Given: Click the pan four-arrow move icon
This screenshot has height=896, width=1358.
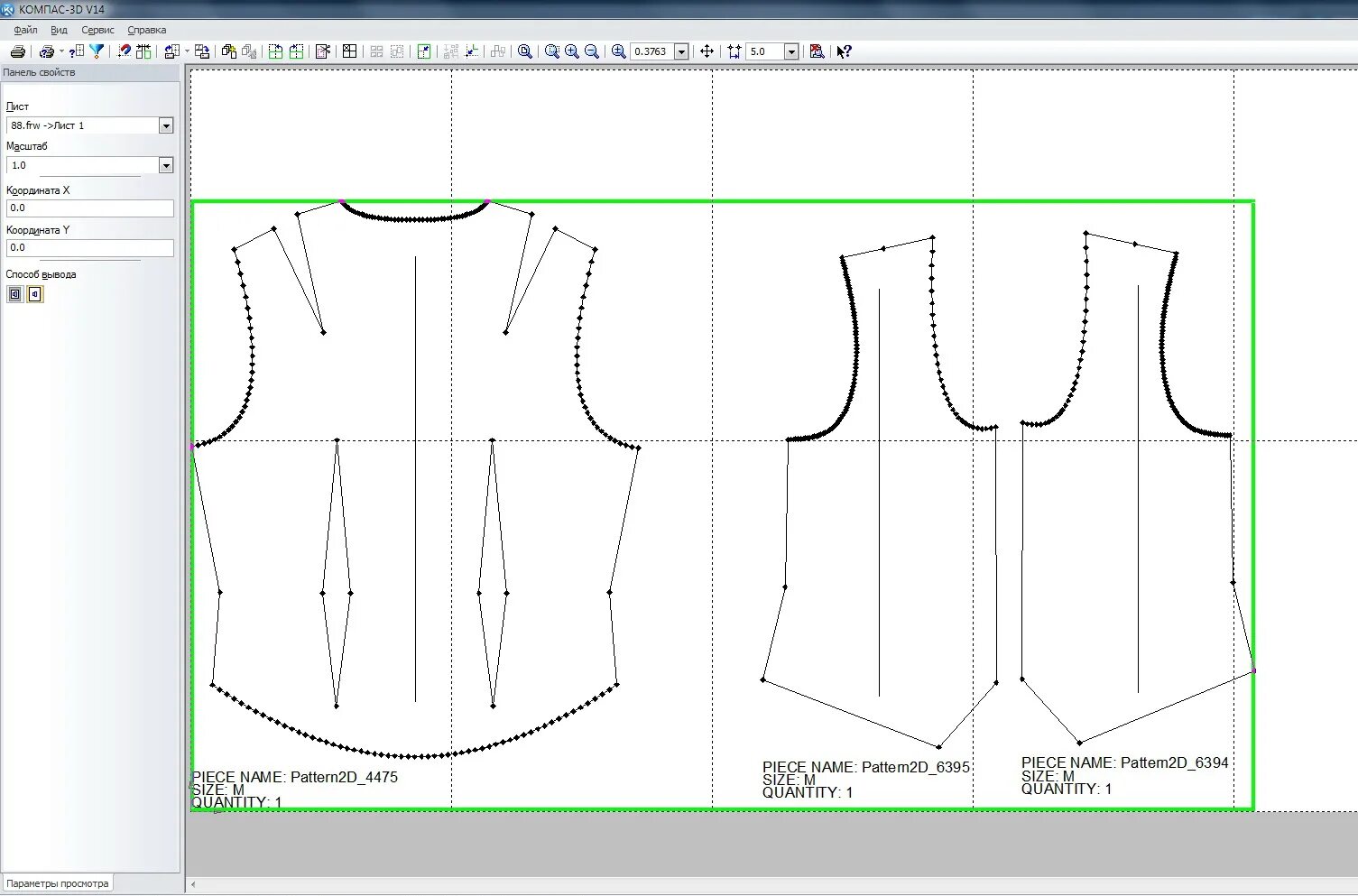Looking at the screenshot, I should click(x=707, y=51).
